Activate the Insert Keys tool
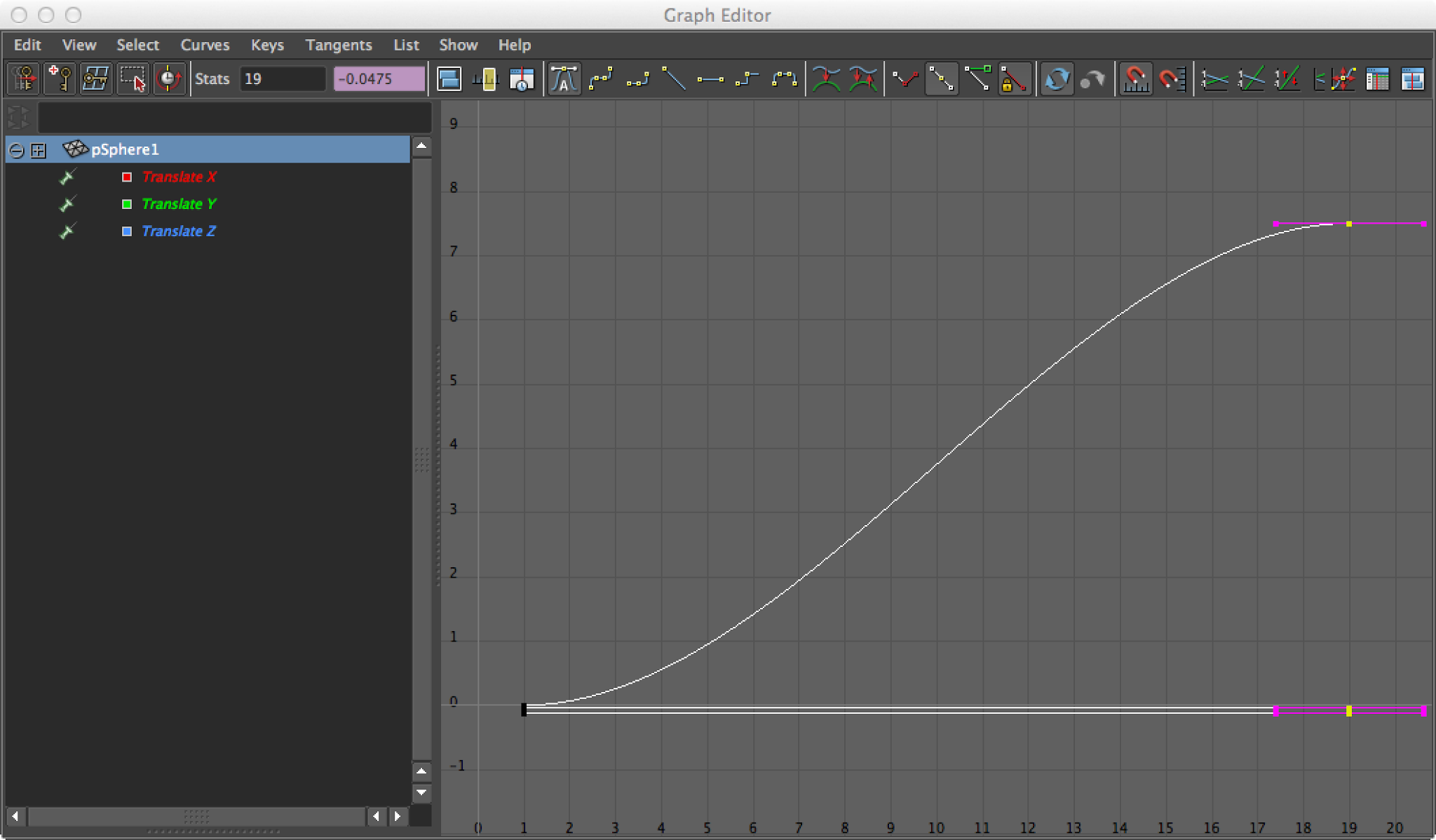 (x=60, y=79)
